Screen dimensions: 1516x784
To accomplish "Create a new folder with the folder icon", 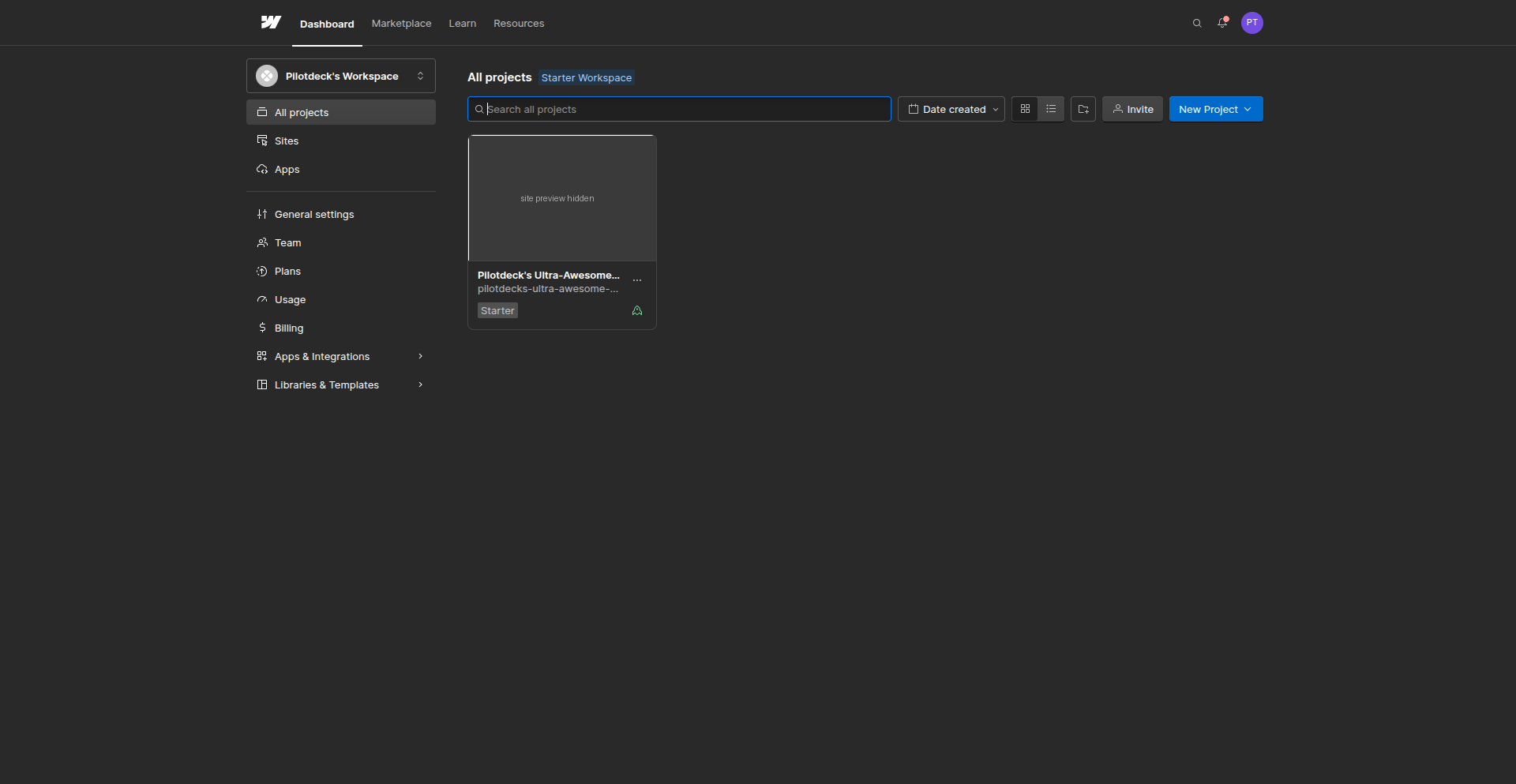I will click(x=1083, y=109).
